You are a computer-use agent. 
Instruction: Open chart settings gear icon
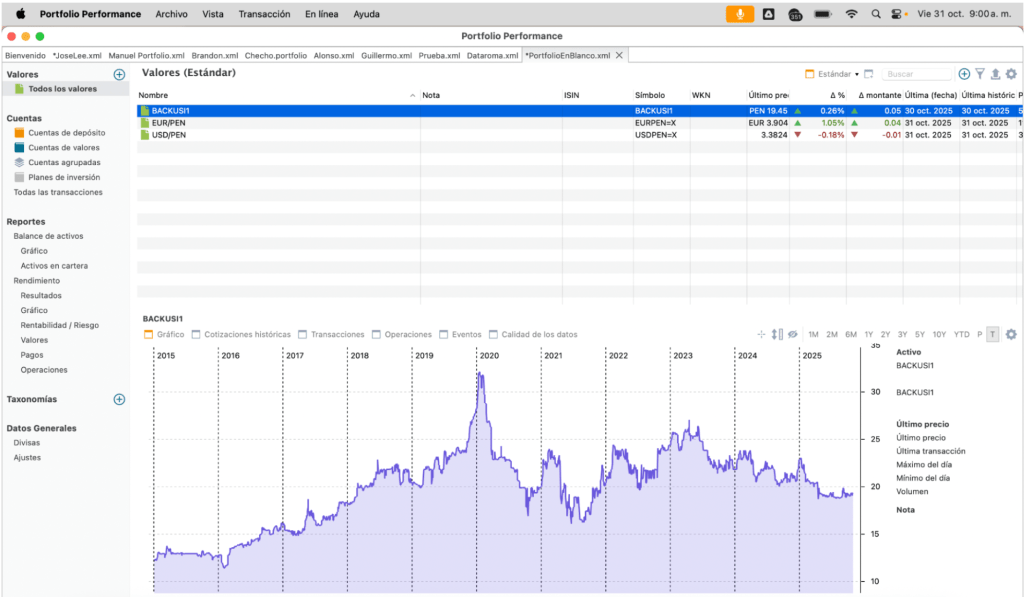point(1011,334)
